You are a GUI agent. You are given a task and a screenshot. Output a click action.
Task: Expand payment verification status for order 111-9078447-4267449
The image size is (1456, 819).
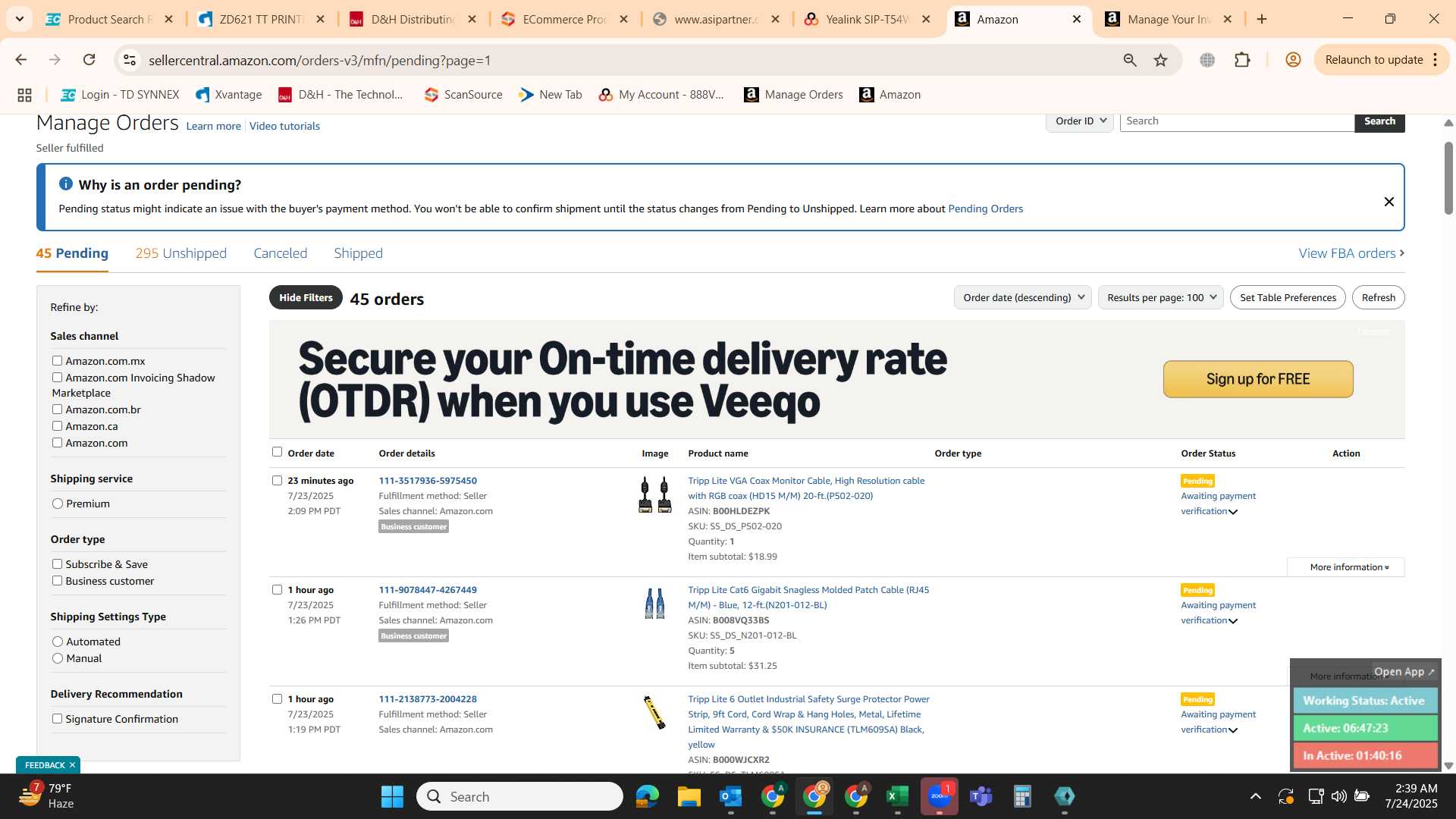pos(1233,621)
